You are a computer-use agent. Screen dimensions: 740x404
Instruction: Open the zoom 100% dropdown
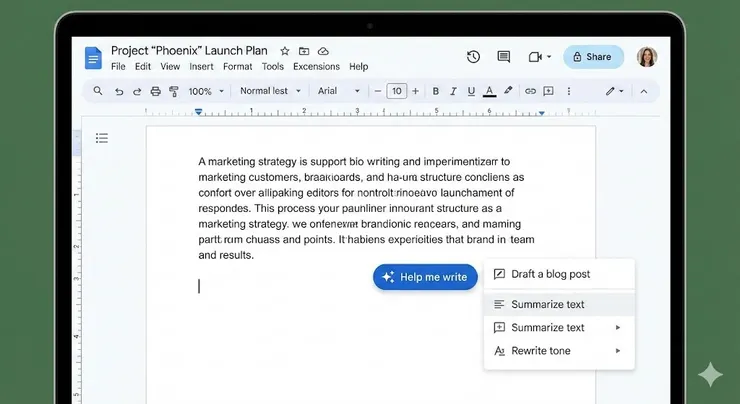point(206,92)
